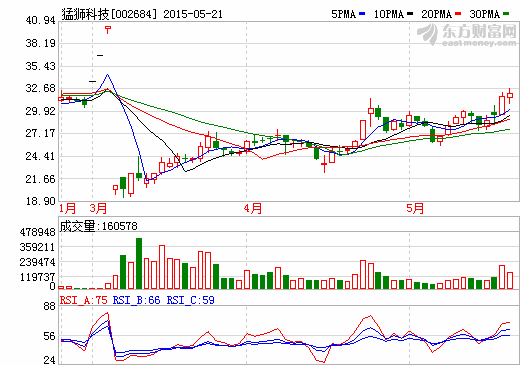Click the 35.43 price axis label
Screen dimensions: 520x365
click(x=40, y=66)
